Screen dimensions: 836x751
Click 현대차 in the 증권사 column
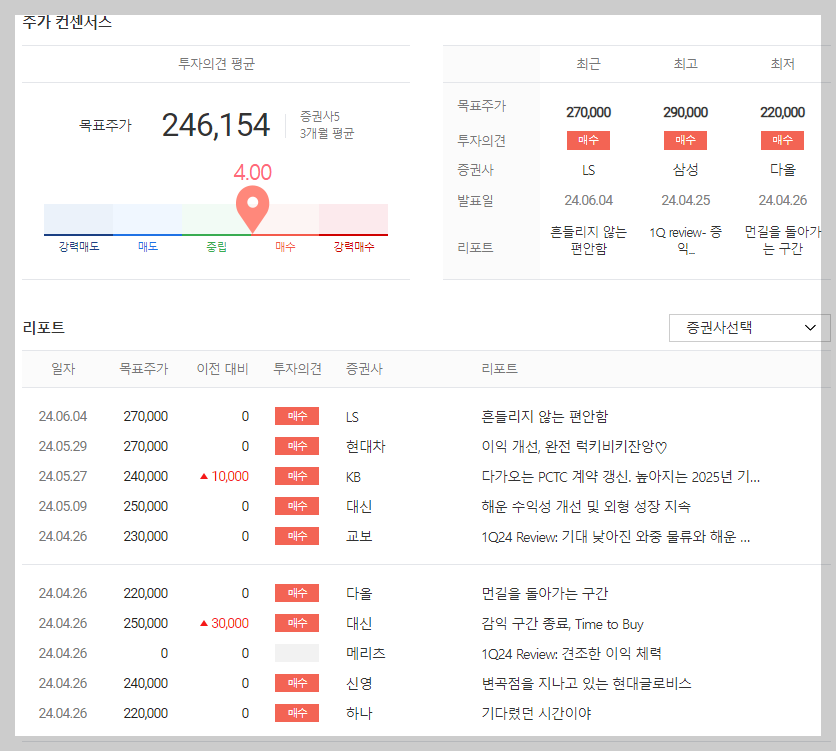(366, 446)
